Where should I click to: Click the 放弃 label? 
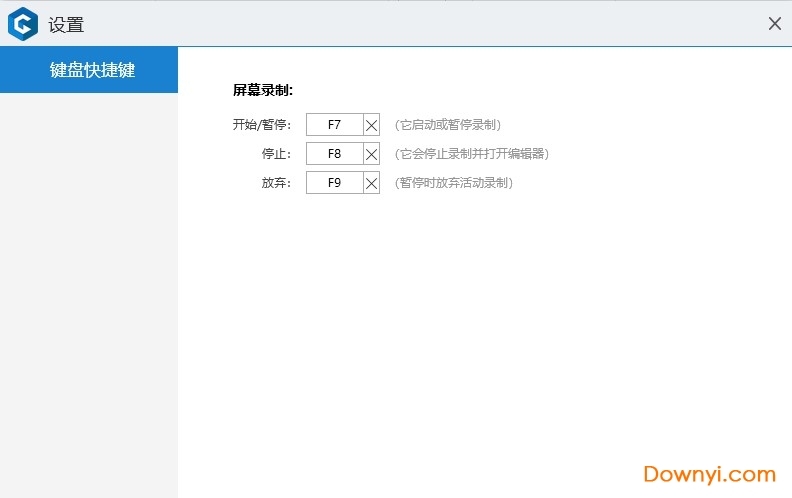click(x=276, y=183)
